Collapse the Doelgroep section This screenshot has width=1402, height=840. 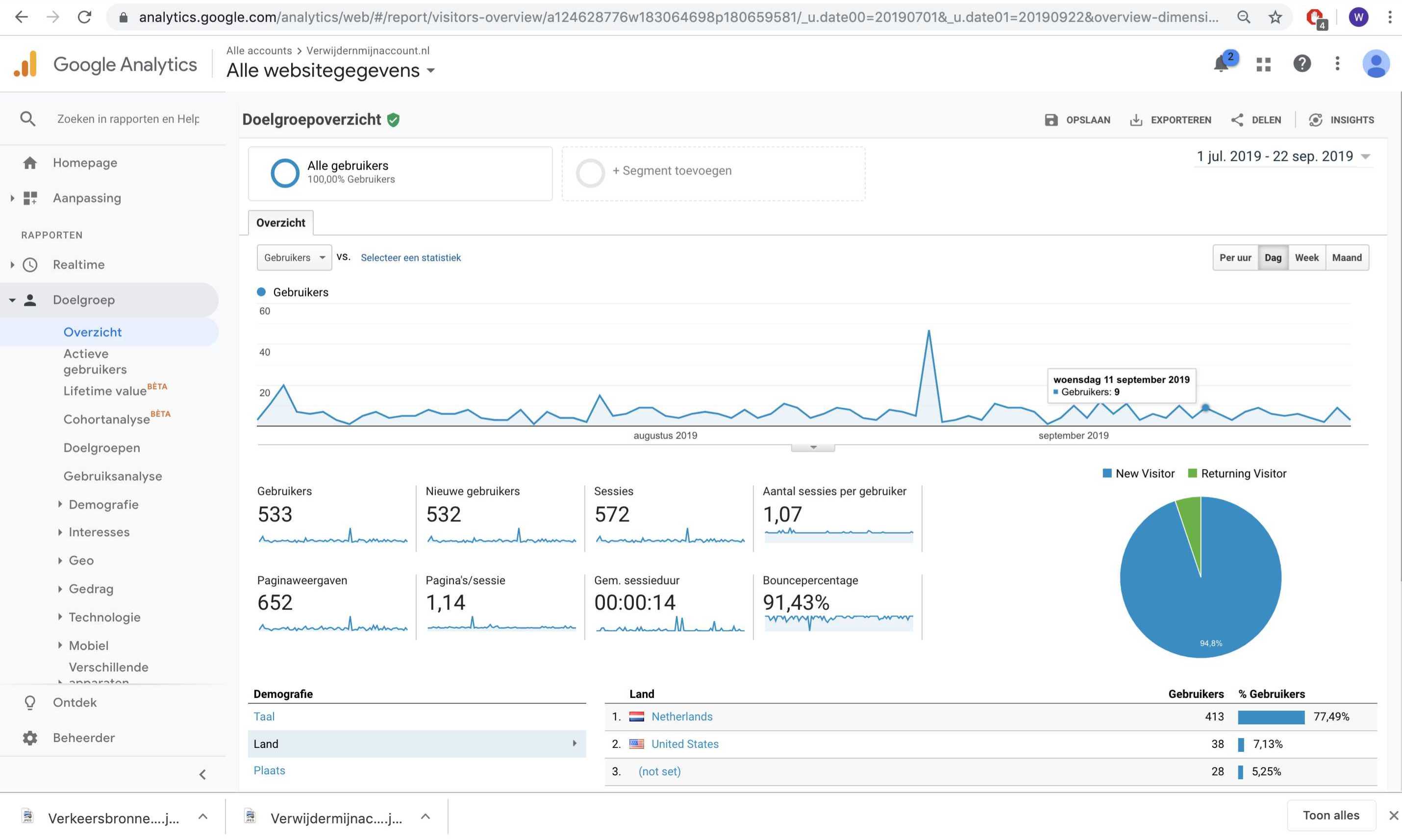(12, 300)
